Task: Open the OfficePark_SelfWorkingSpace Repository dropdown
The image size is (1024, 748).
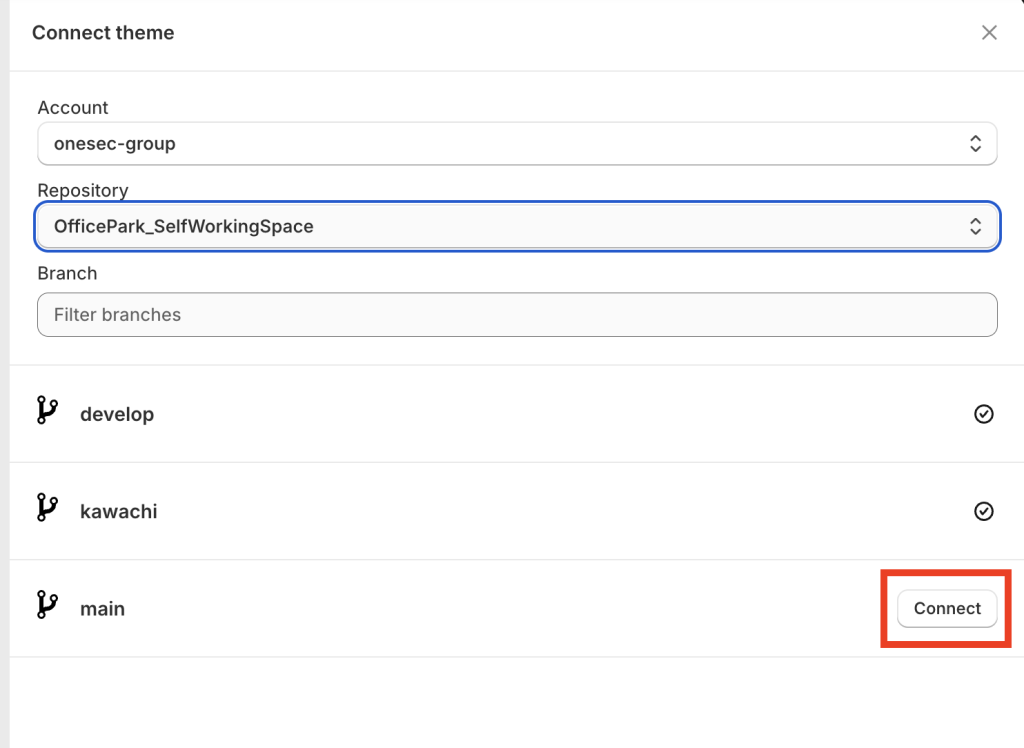Action: point(500,227)
